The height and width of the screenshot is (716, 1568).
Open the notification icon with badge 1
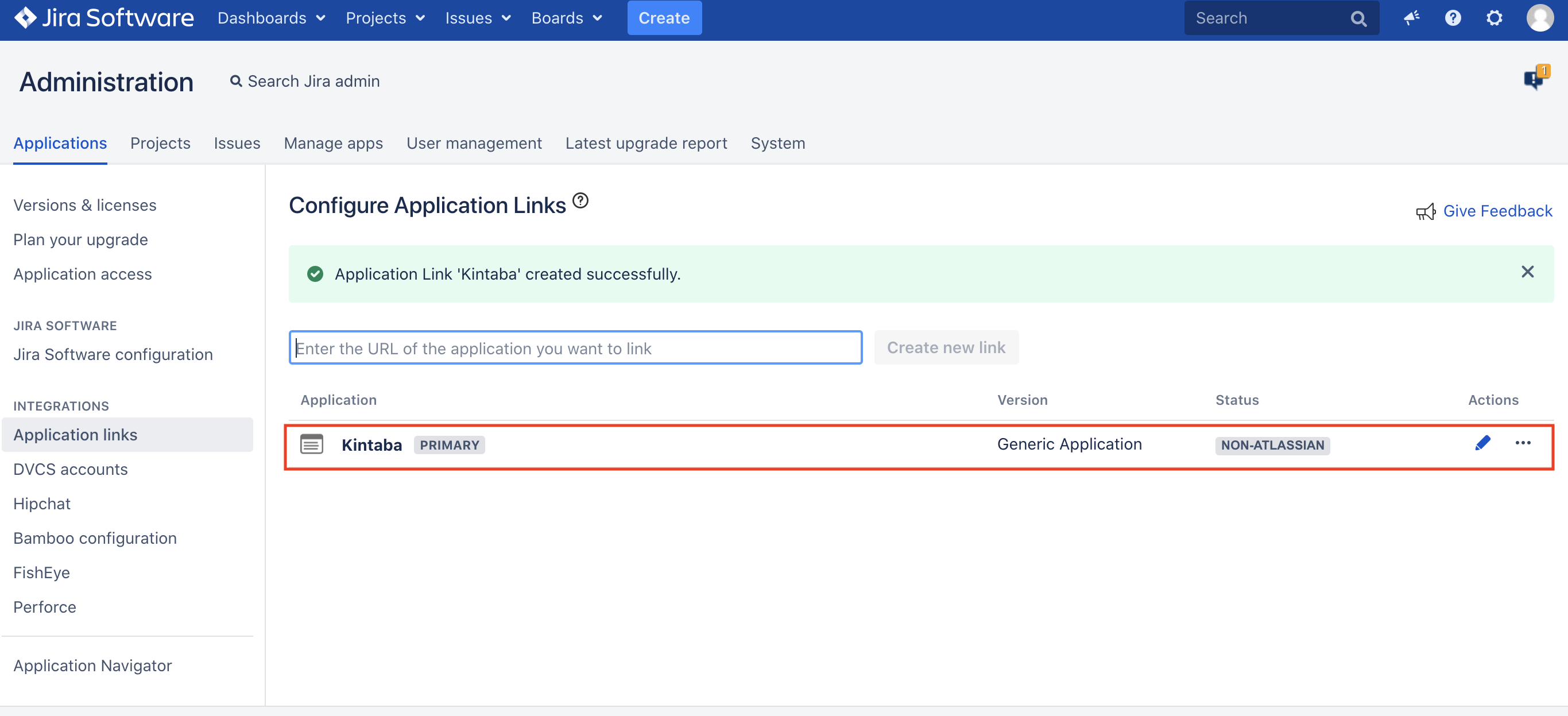[x=1535, y=79]
